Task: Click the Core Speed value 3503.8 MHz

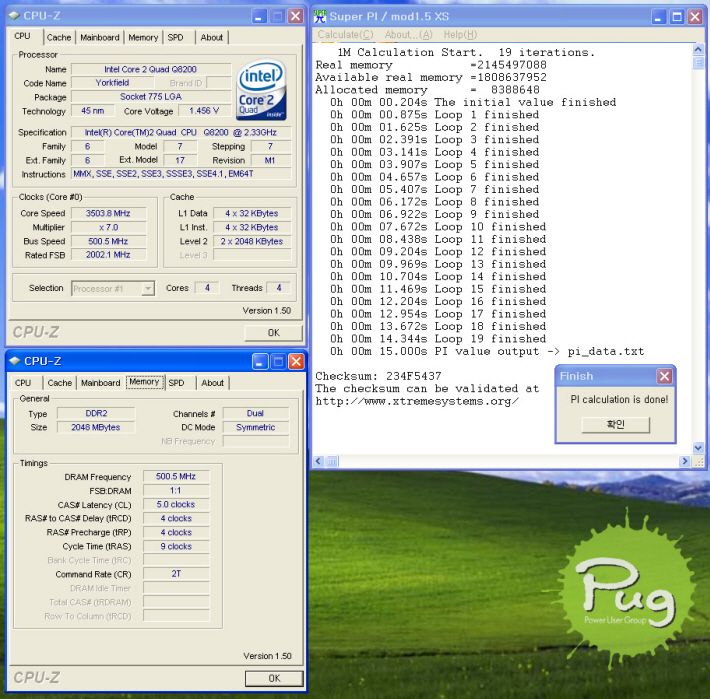Action: (x=108, y=213)
